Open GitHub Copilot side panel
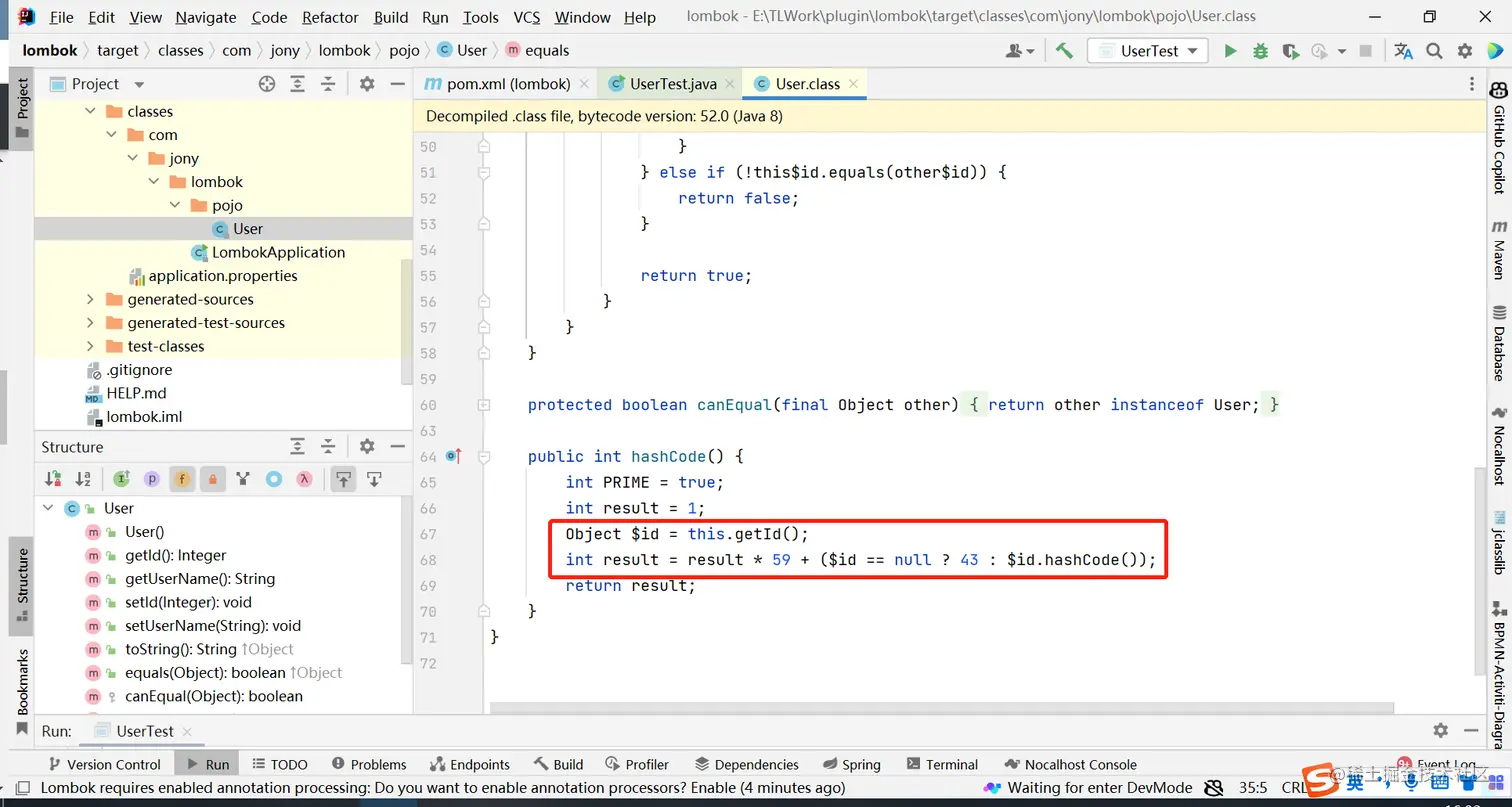 (x=1498, y=139)
